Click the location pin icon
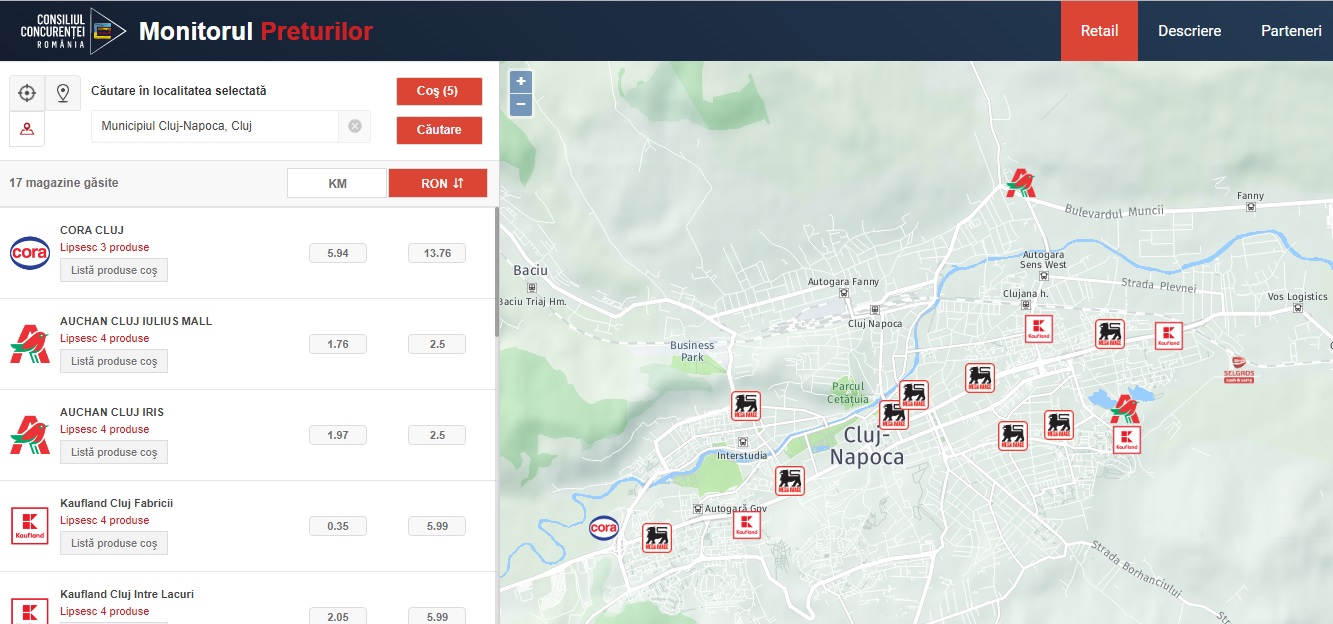1333x624 pixels. pyautogui.click(x=63, y=93)
